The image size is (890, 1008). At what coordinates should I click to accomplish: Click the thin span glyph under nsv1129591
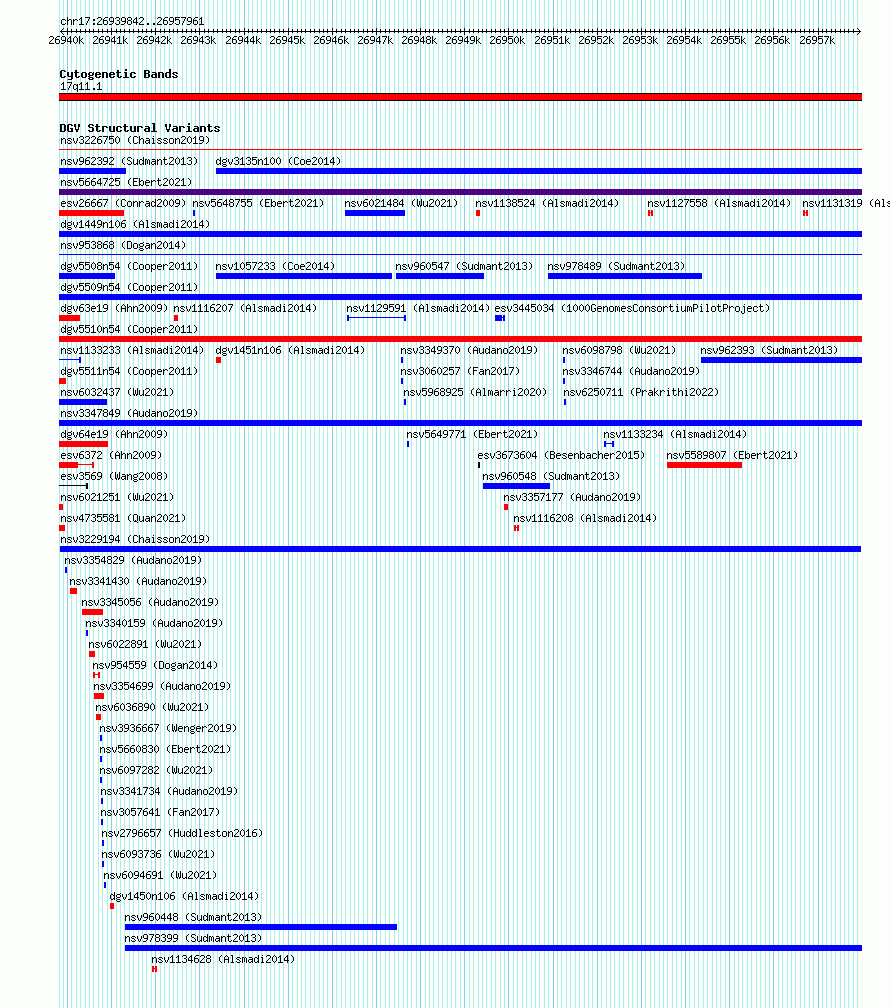click(376, 318)
